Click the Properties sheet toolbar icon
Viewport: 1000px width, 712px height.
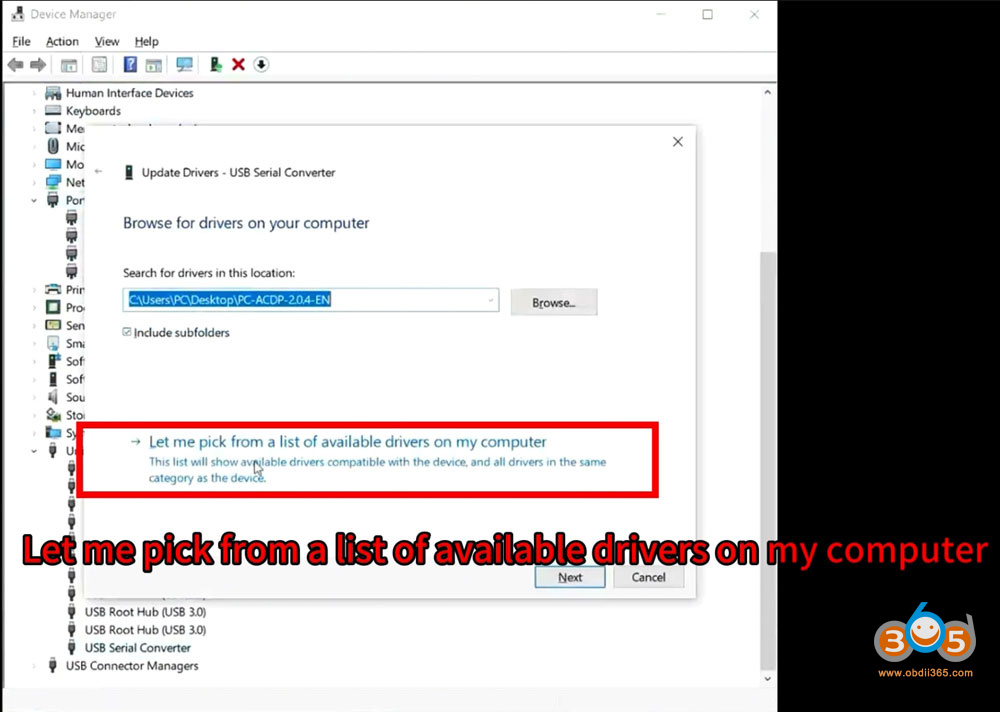pyautogui.click(x=99, y=65)
